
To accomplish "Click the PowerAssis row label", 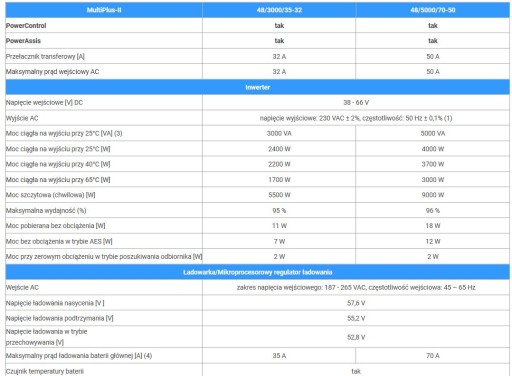I will pos(23,41).
